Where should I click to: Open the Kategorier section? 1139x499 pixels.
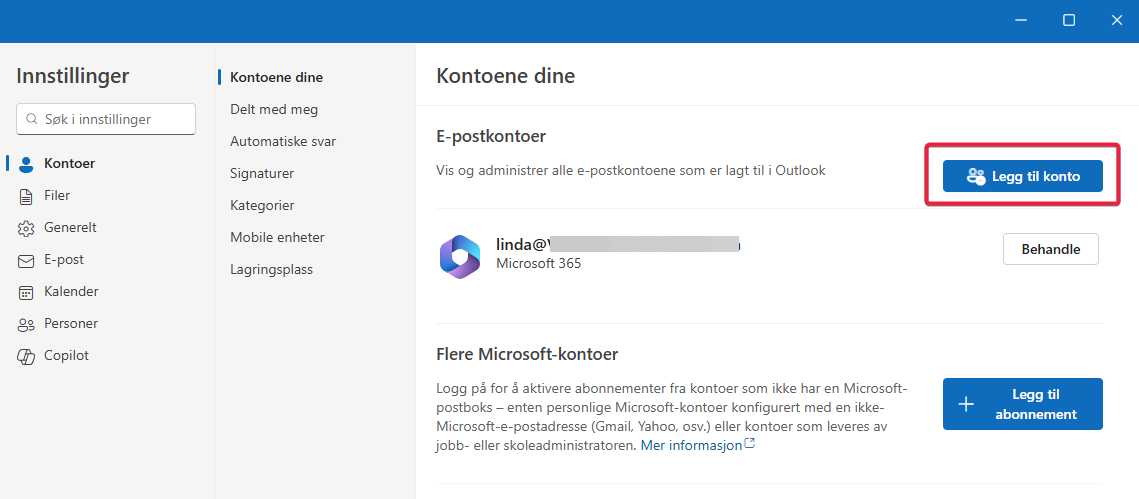click(x=262, y=206)
